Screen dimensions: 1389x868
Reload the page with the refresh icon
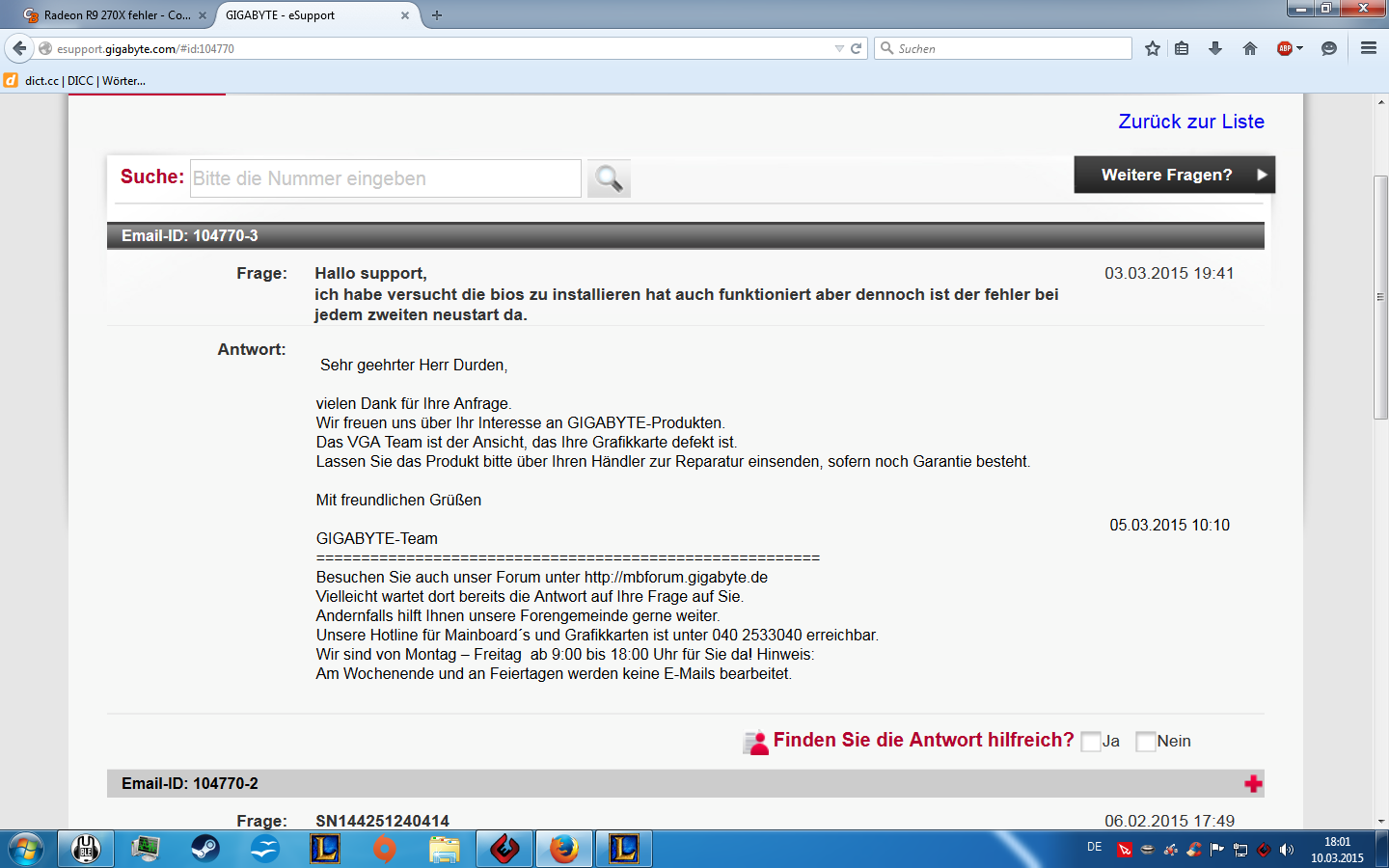(856, 48)
